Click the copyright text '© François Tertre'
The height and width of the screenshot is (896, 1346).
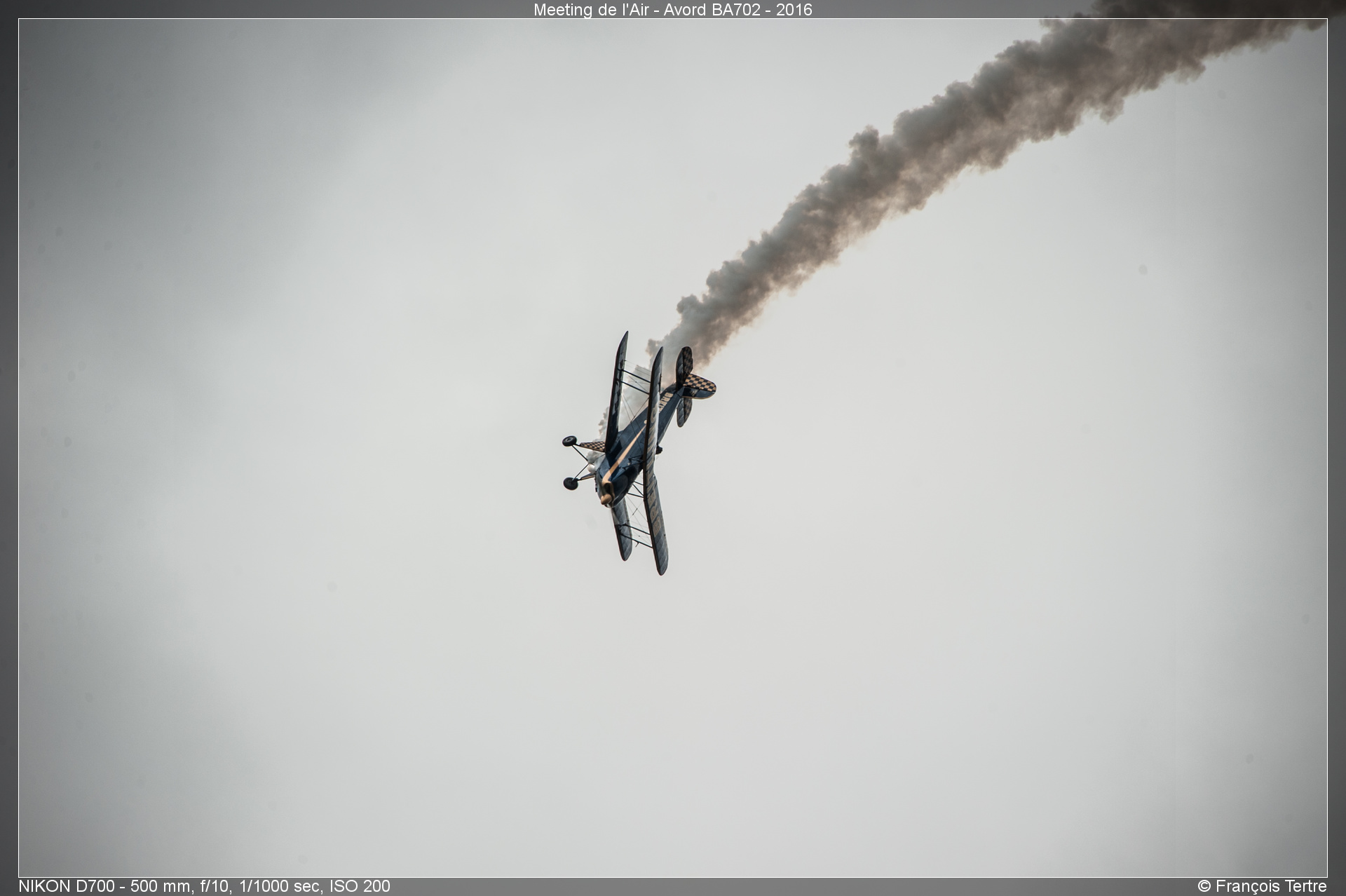pyautogui.click(x=1262, y=886)
